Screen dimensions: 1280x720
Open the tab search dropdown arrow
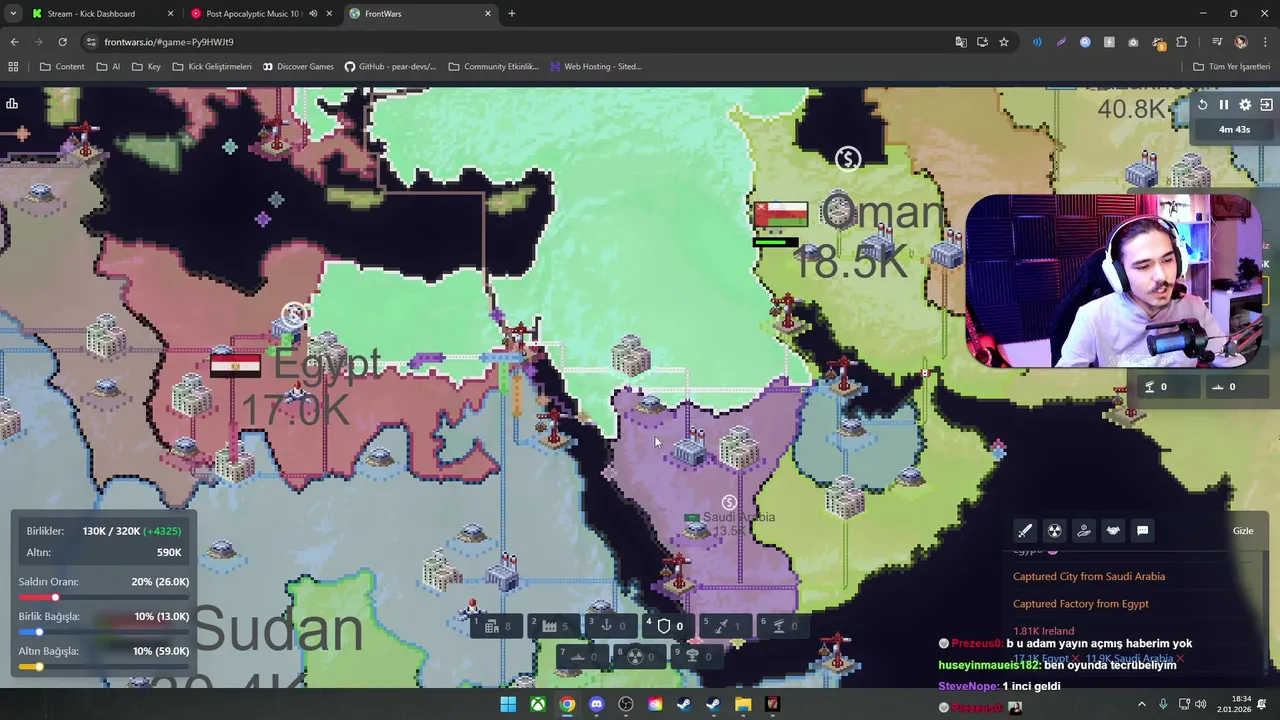[12, 14]
